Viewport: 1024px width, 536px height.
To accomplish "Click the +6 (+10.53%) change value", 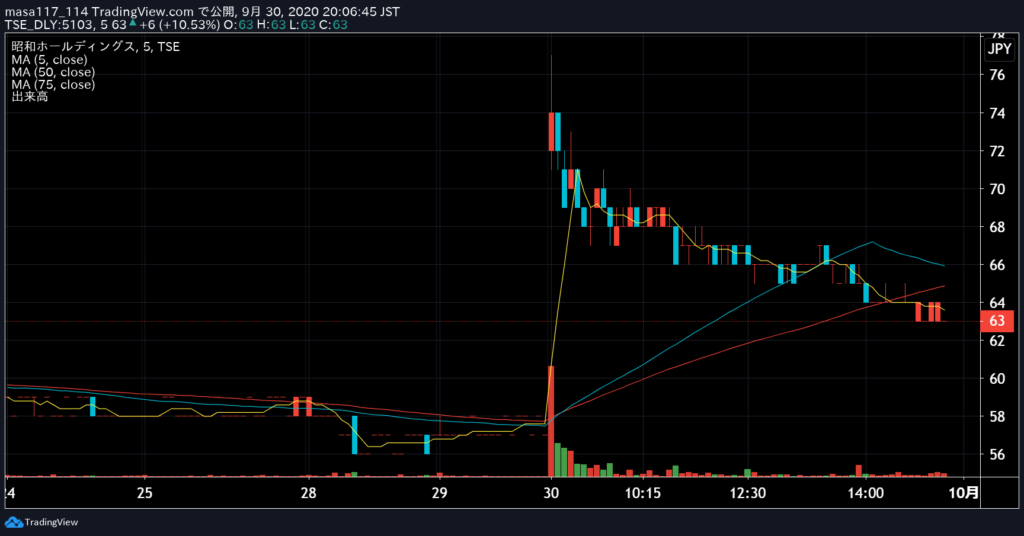I will pyautogui.click(x=180, y=25).
